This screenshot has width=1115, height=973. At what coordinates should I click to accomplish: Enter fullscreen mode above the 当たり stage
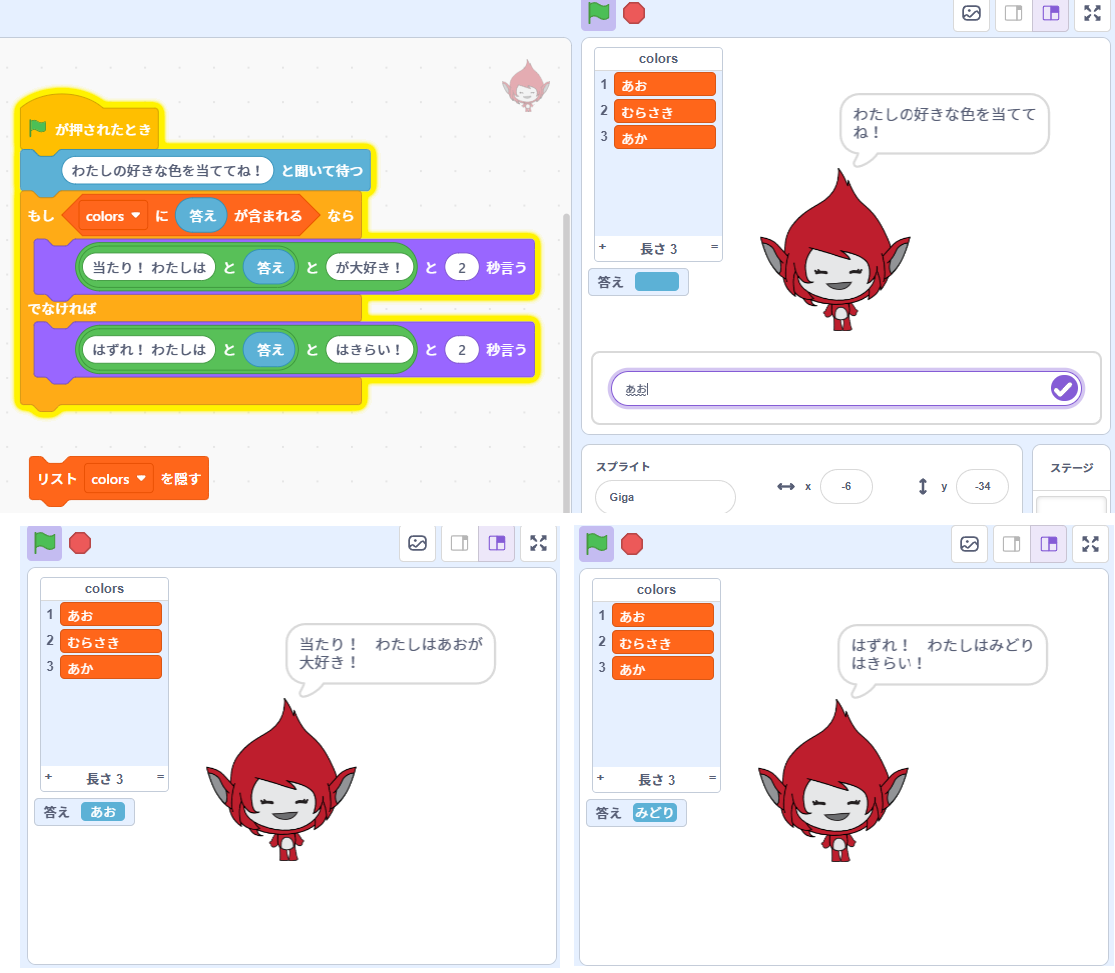(x=538, y=543)
